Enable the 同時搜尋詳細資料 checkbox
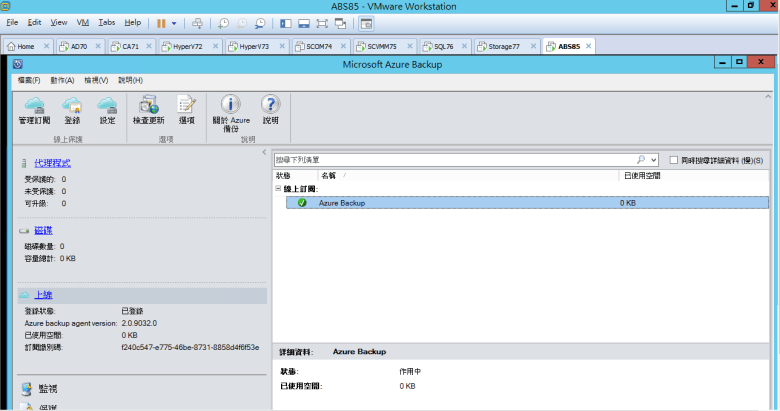Image resolution: width=780 pixels, height=411 pixels. click(x=674, y=160)
